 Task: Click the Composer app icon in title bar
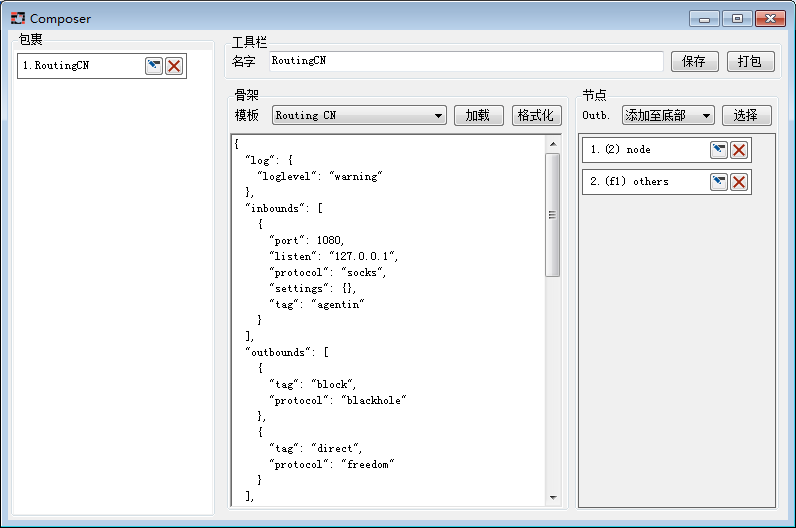[x=17, y=18]
